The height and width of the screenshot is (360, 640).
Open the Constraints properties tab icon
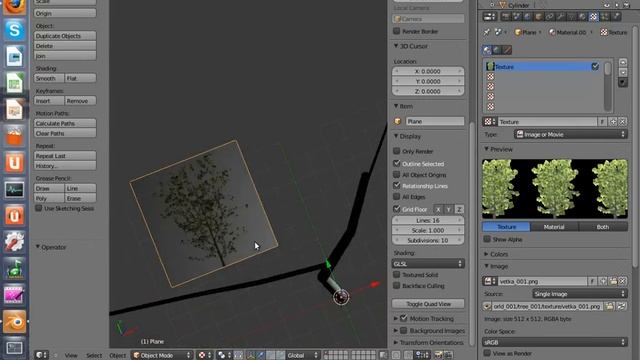(x=550, y=16)
